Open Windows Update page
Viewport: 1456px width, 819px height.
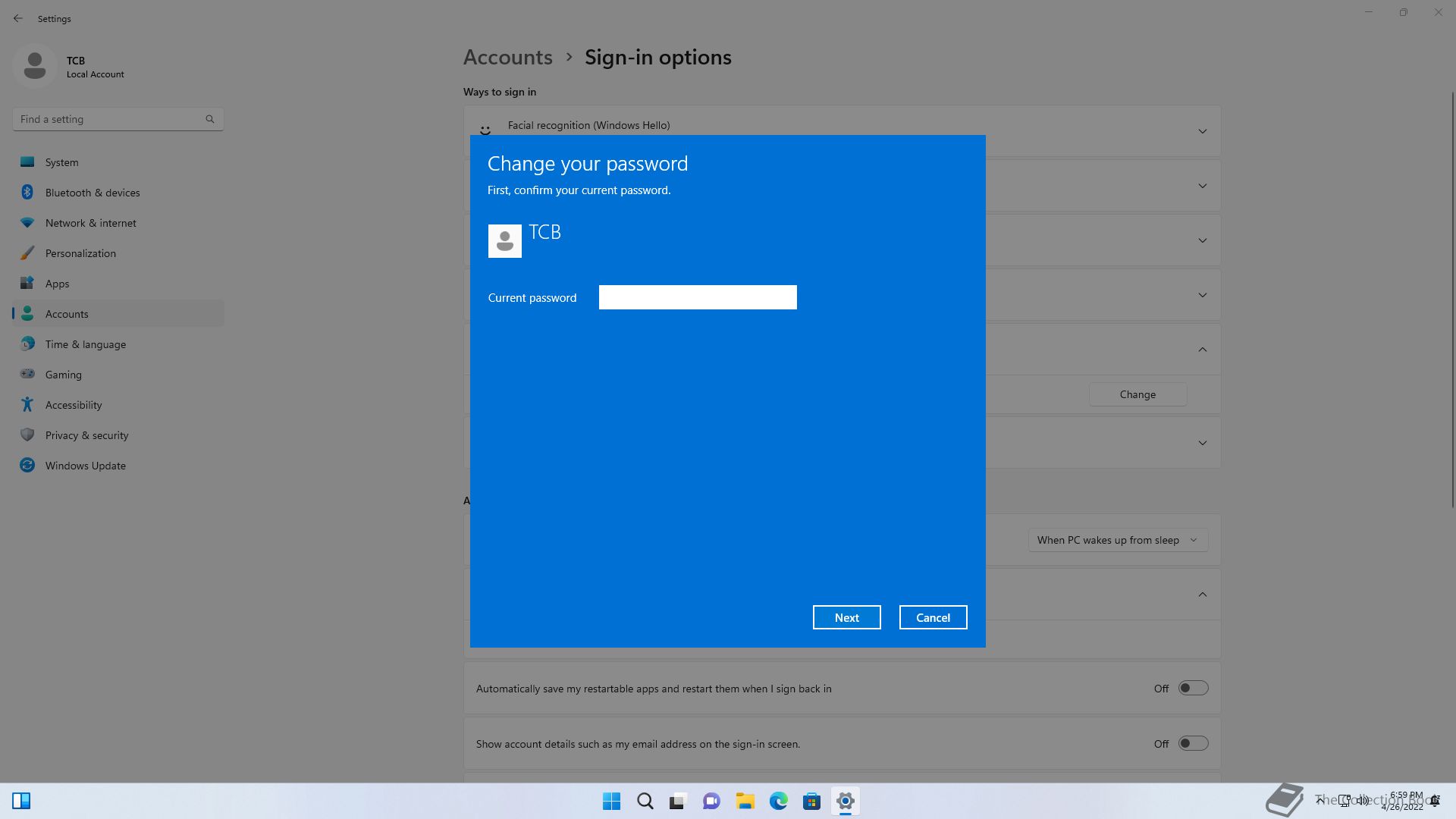(118, 466)
